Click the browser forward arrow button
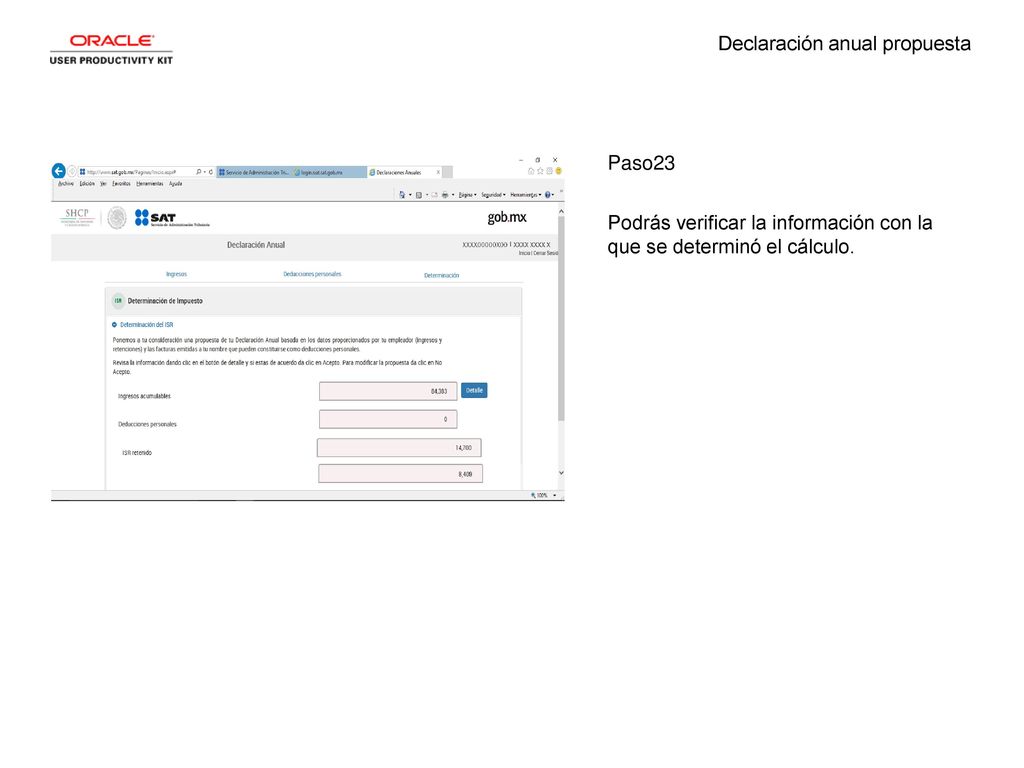Screen dimensions: 1024x768 72,172
